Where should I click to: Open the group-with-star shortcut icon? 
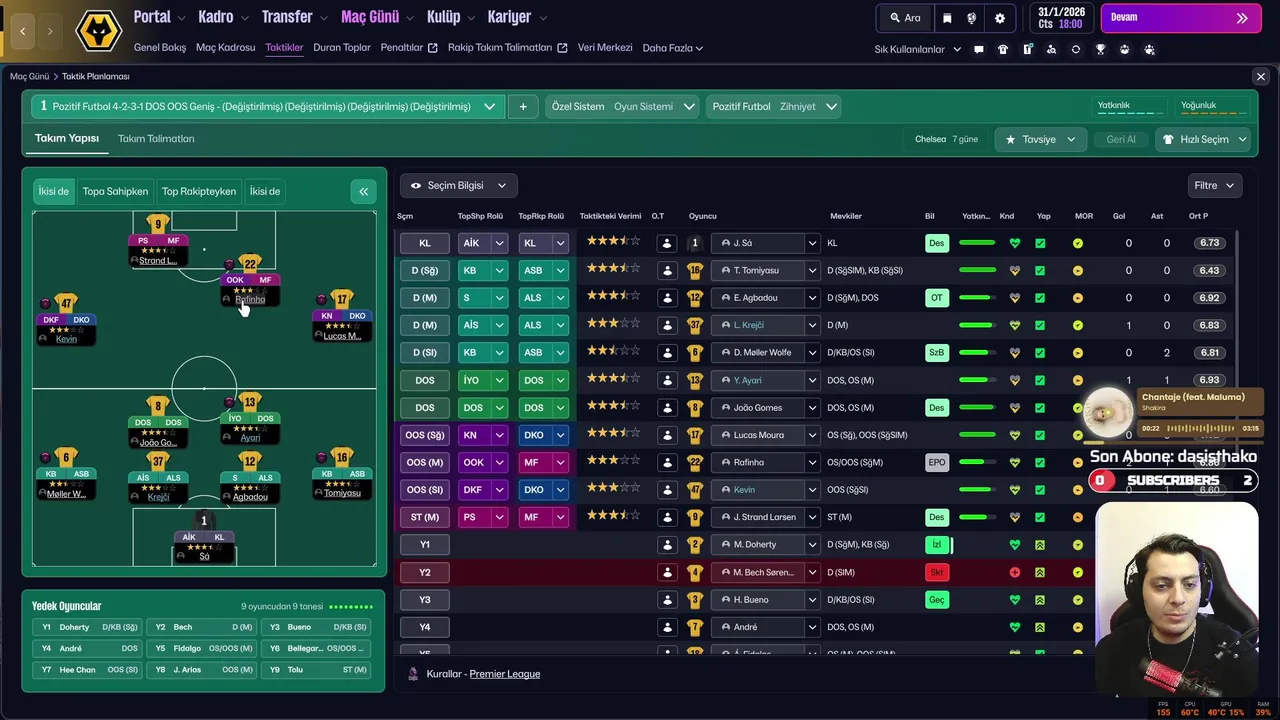click(1149, 49)
